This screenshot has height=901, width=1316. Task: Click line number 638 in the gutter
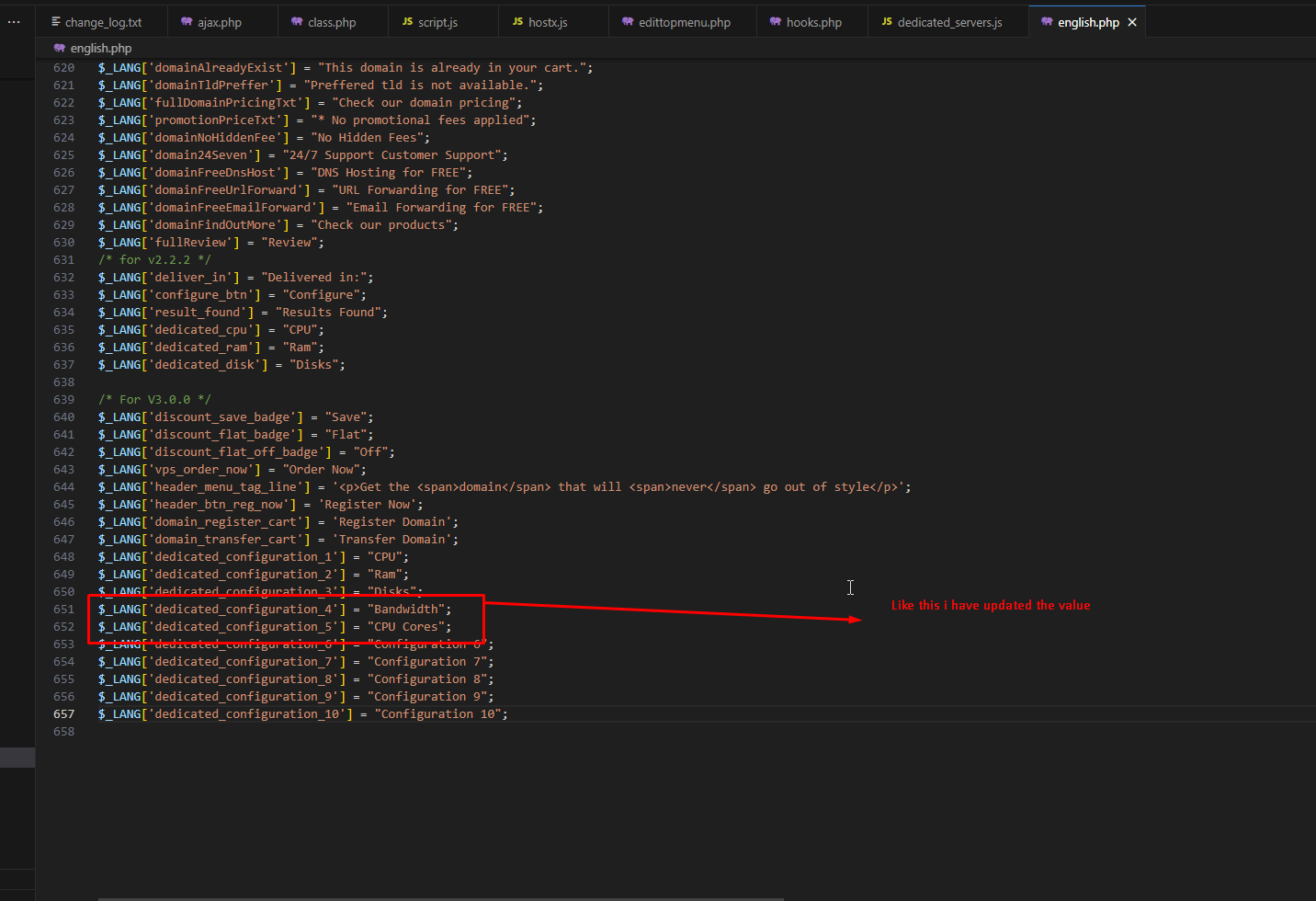point(64,382)
